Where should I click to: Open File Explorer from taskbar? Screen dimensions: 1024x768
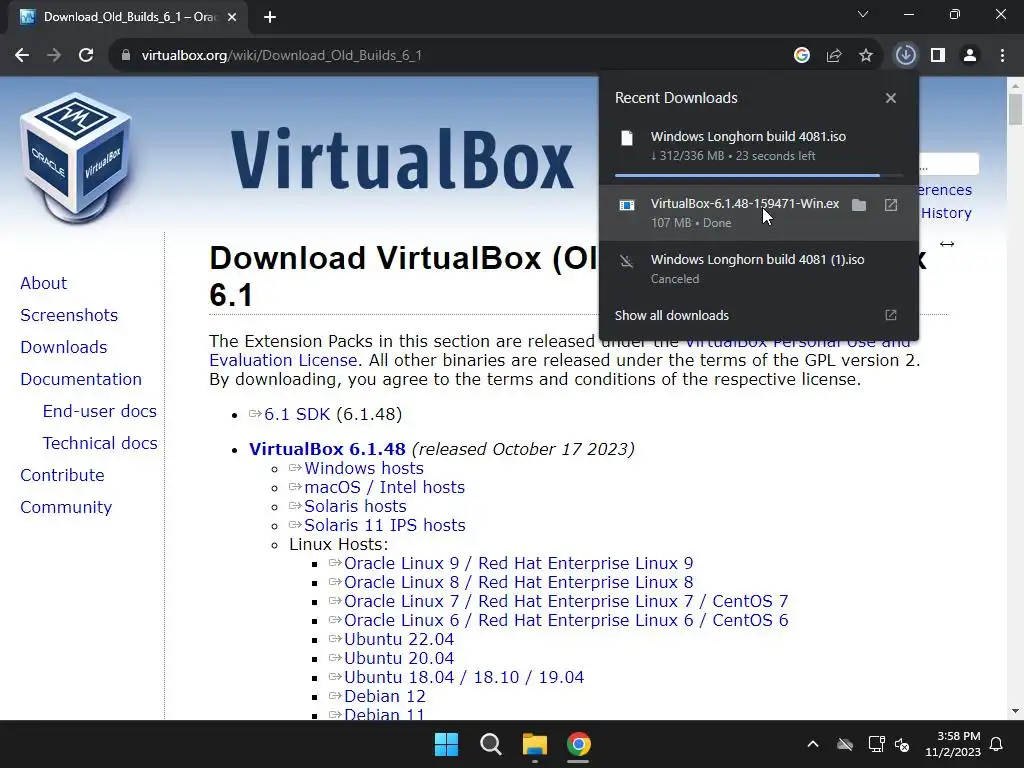tap(534, 744)
